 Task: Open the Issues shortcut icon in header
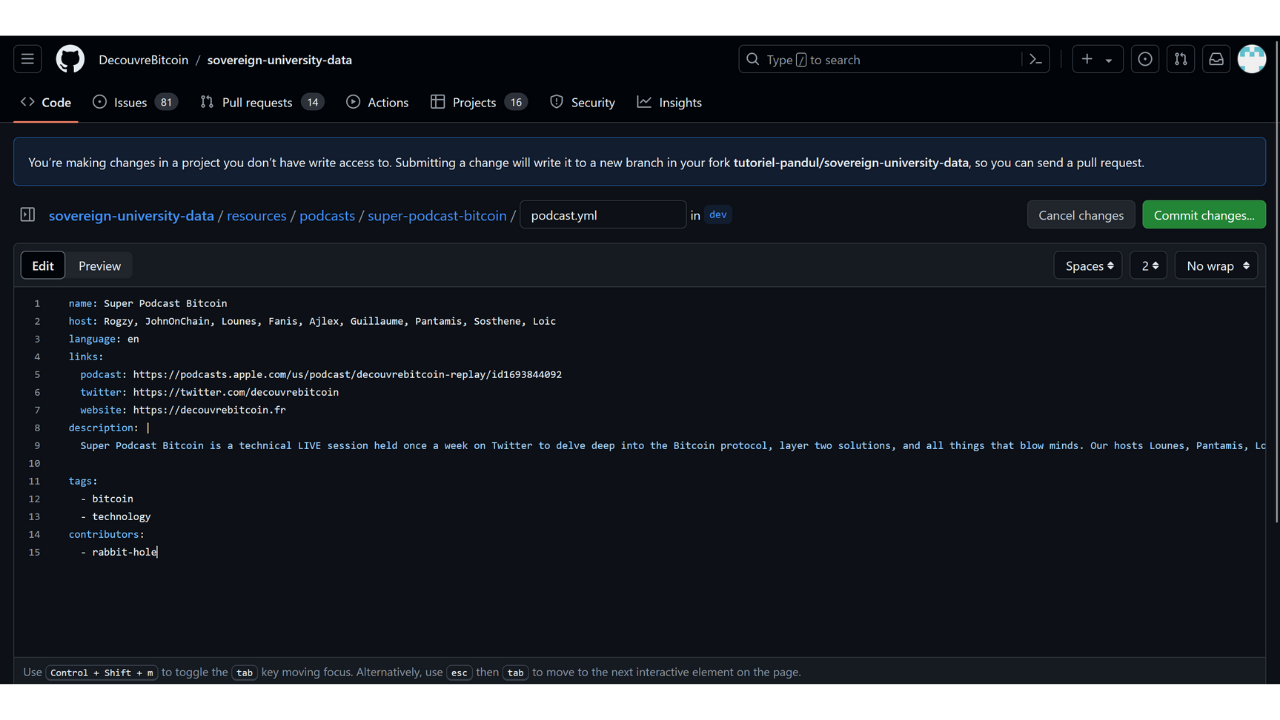click(x=1145, y=60)
